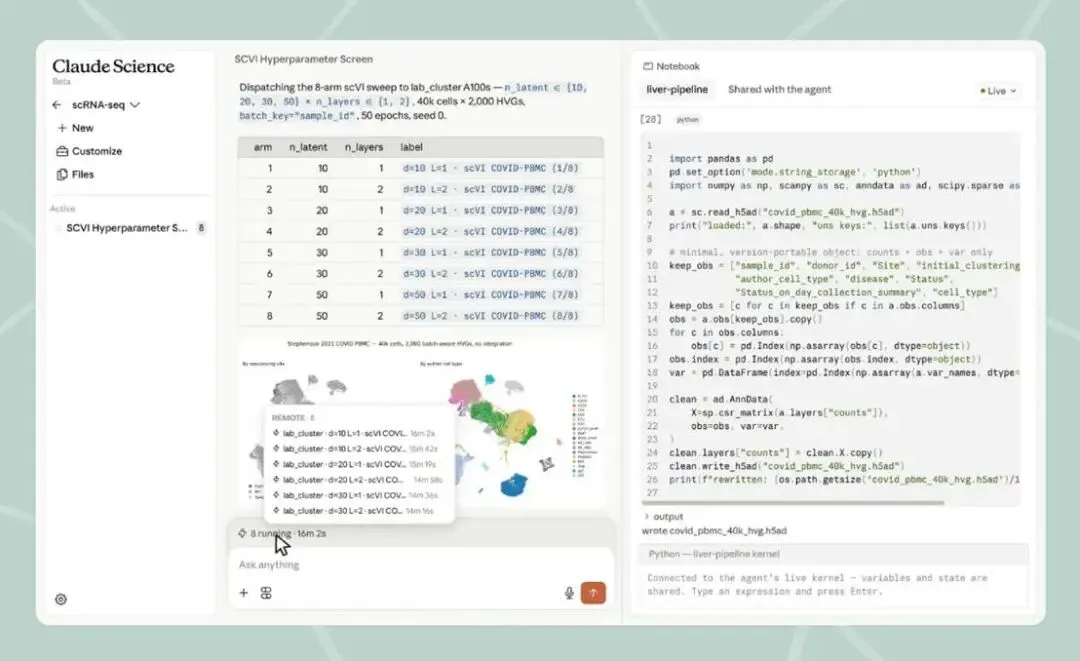Expand the output section chevron
Screen dimensions: 1080x661
646,516
